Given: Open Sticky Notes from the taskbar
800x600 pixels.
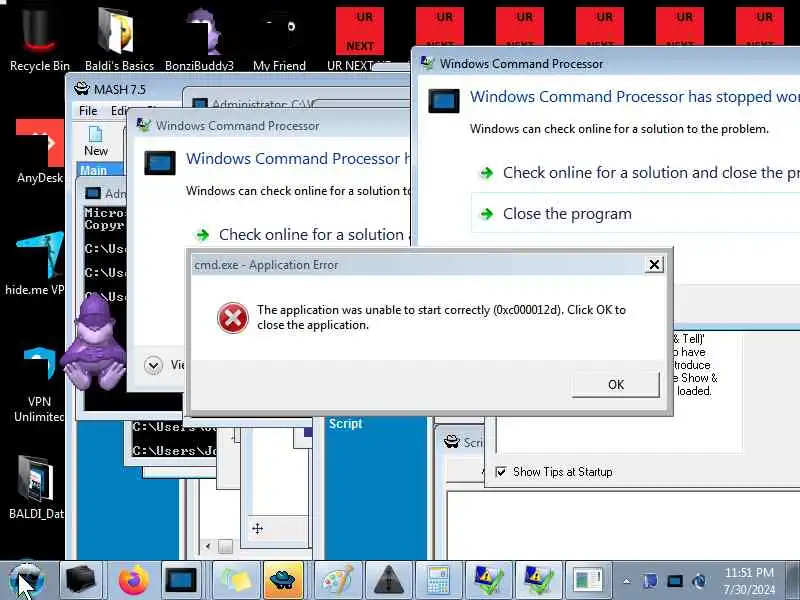Looking at the screenshot, I should click(x=236, y=580).
